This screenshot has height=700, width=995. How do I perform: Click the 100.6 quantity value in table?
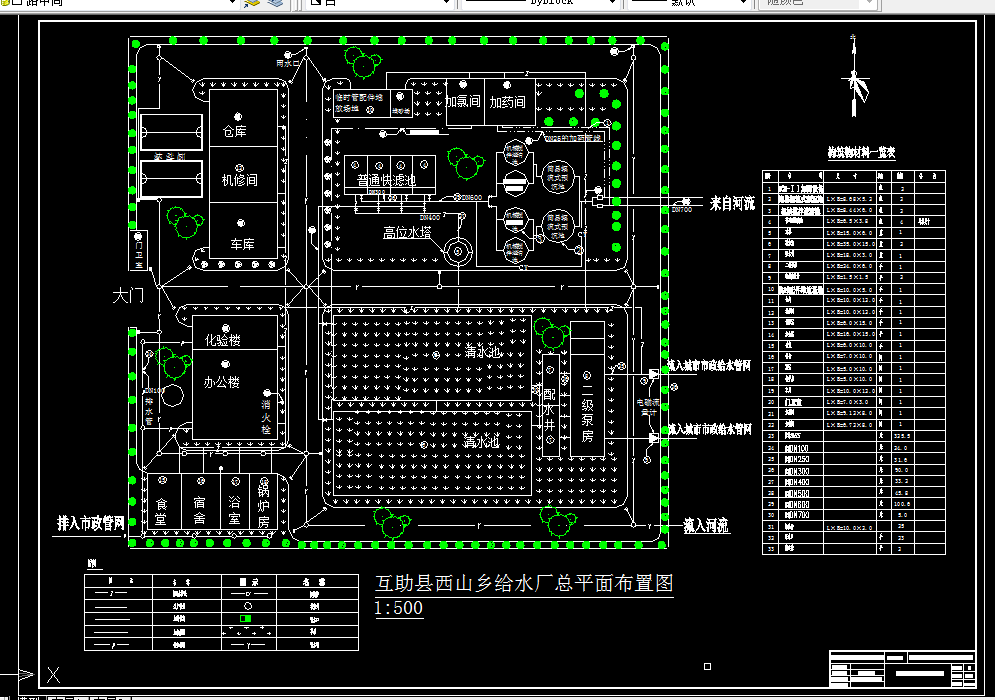[x=902, y=504]
